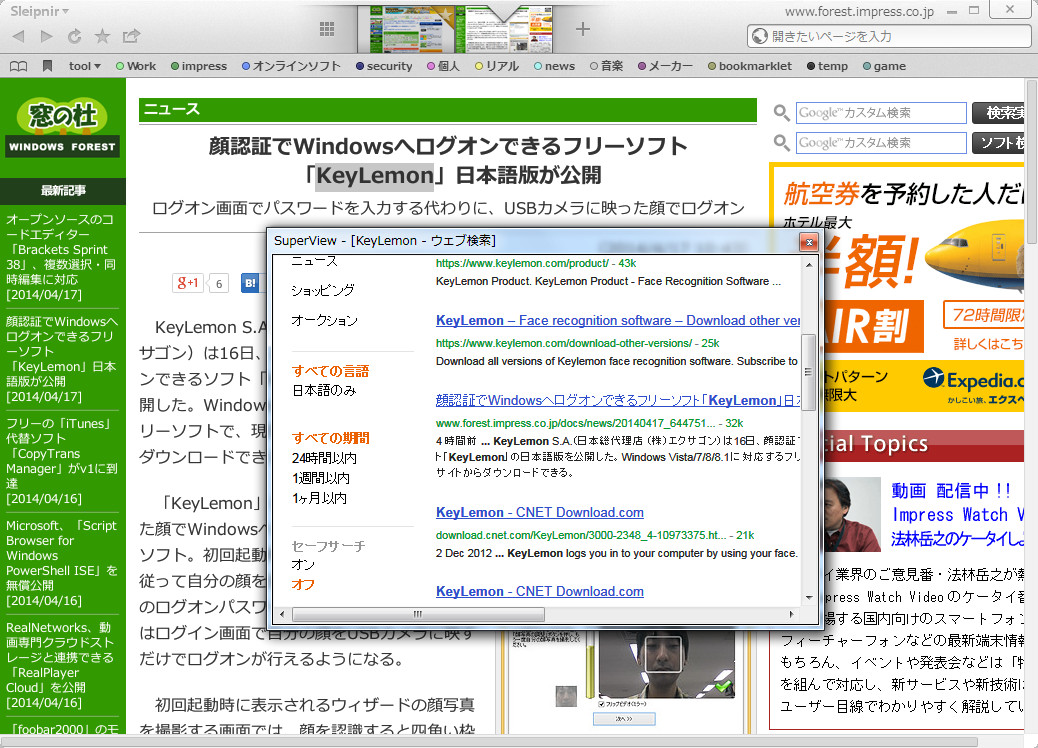This screenshot has width=1038, height=748.
Task: Open the RealPlayer Cloud sidebar article
Action: click(x=62, y=665)
